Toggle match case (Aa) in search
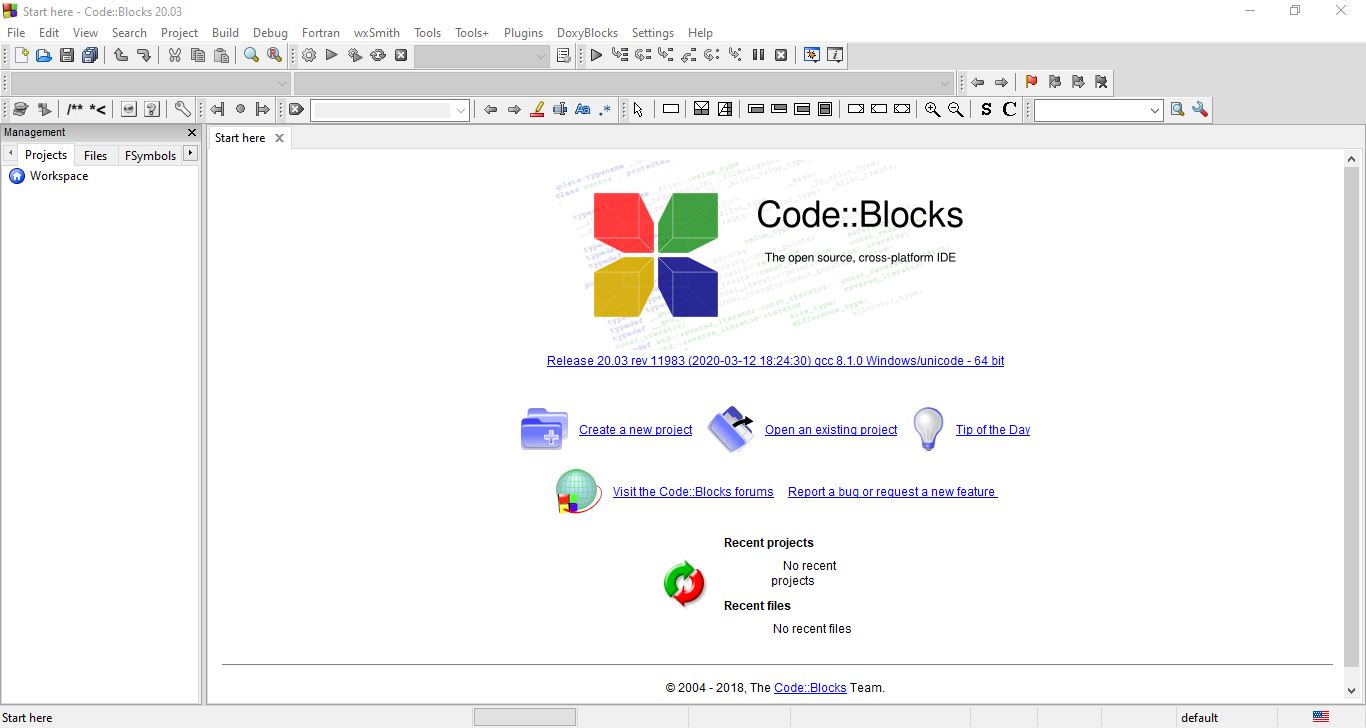The image size is (1366, 728). [583, 110]
